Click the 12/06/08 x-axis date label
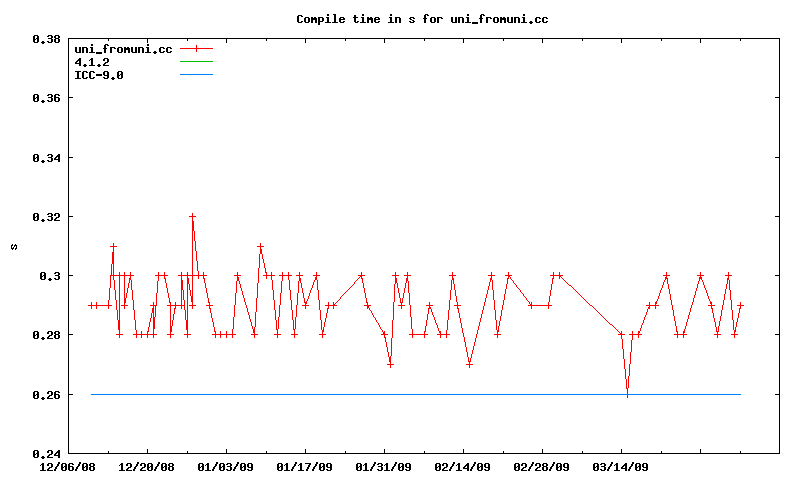 pyautogui.click(x=68, y=466)
